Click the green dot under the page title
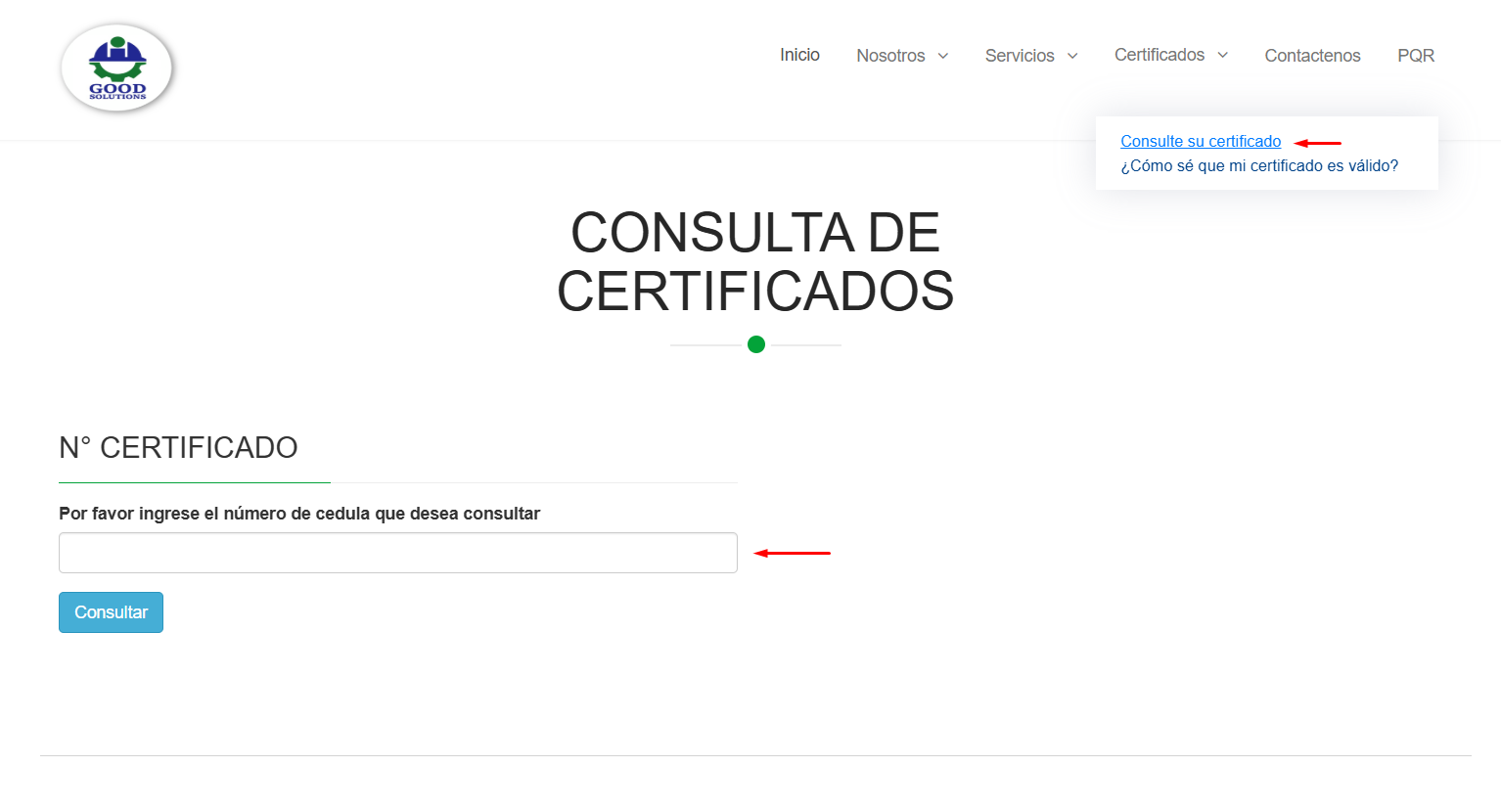Viewport: 1501px width, 812px height. coord(755,344)
